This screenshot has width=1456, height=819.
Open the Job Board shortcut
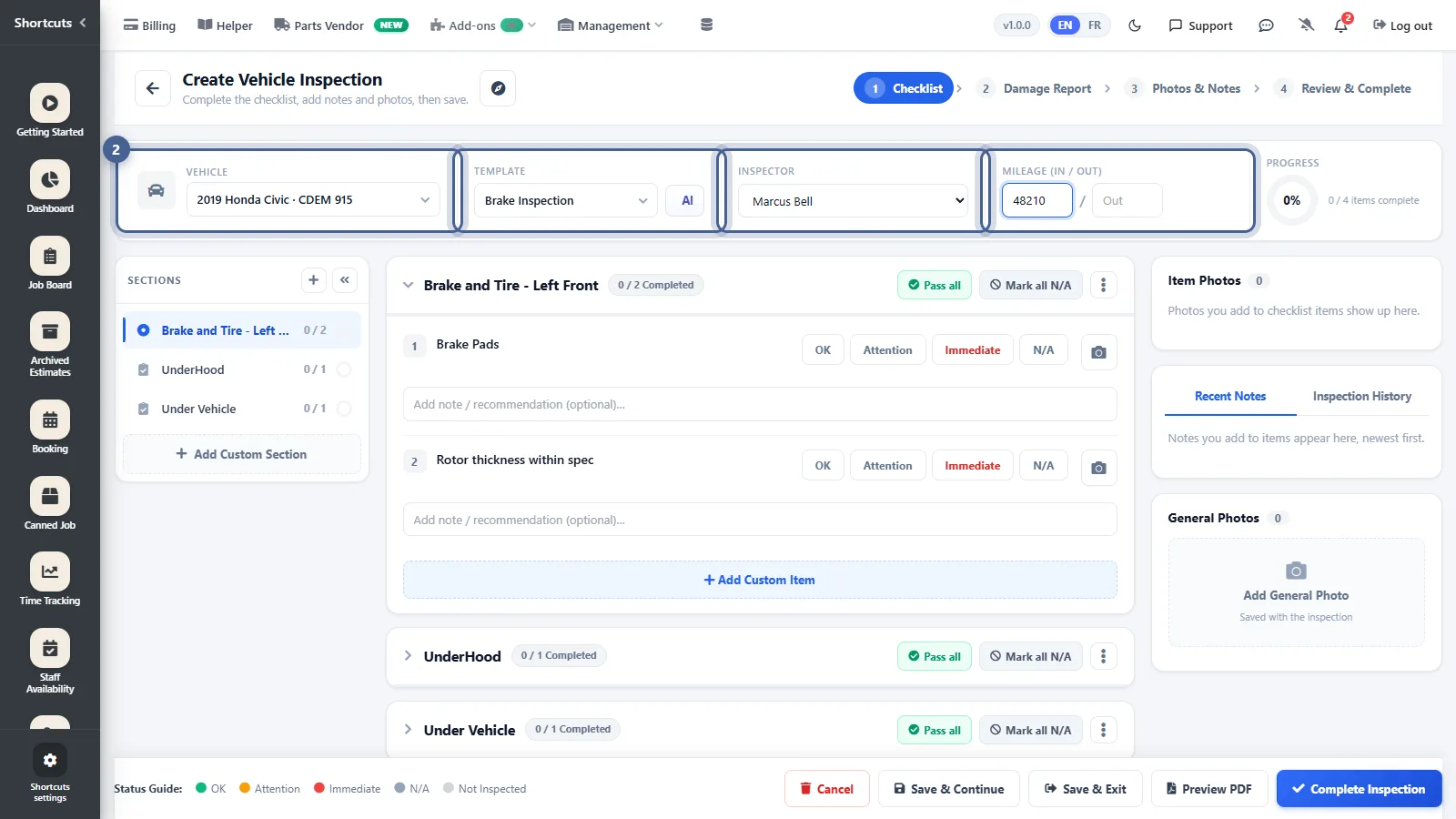coord(50,264)
